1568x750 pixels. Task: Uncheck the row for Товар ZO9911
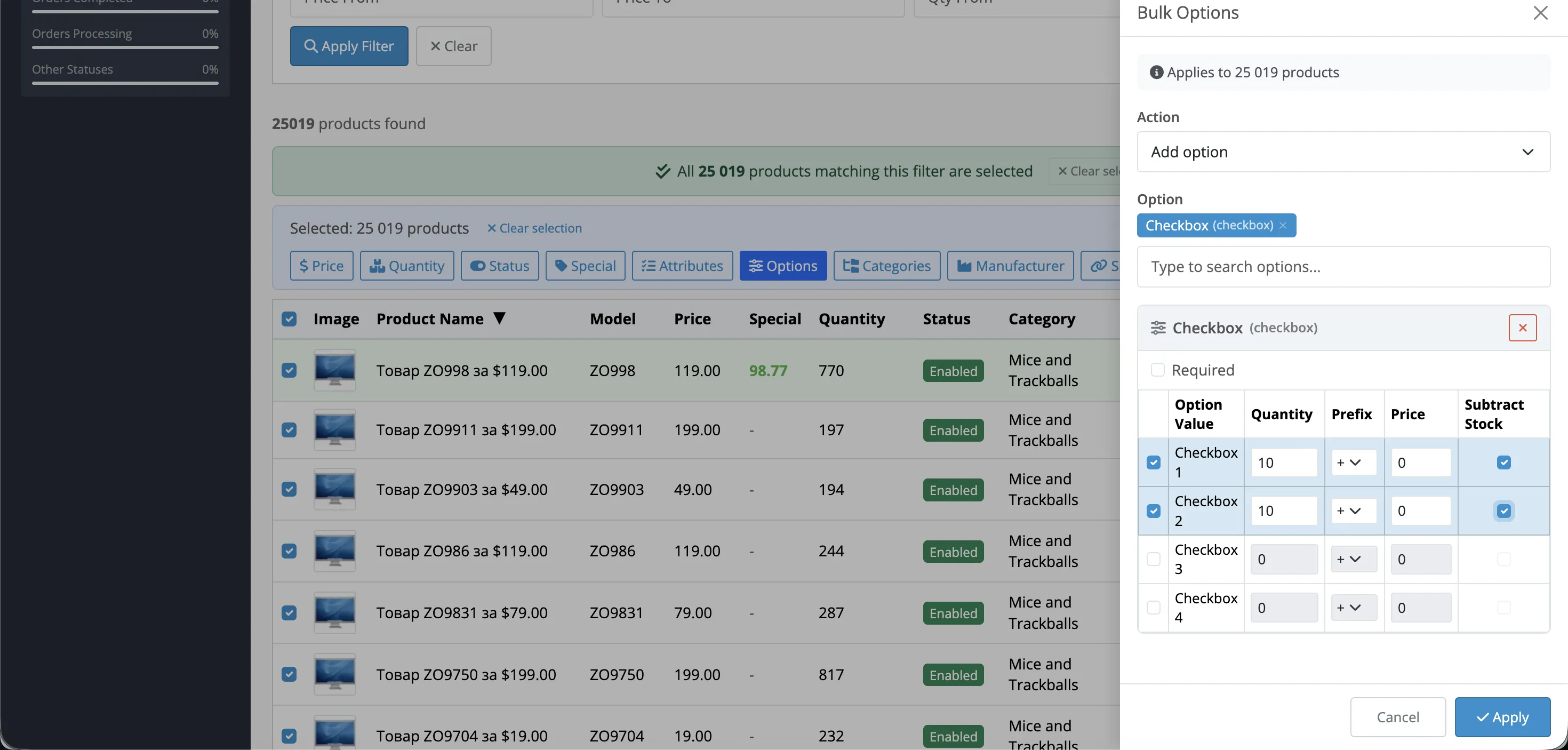(289, 430)
